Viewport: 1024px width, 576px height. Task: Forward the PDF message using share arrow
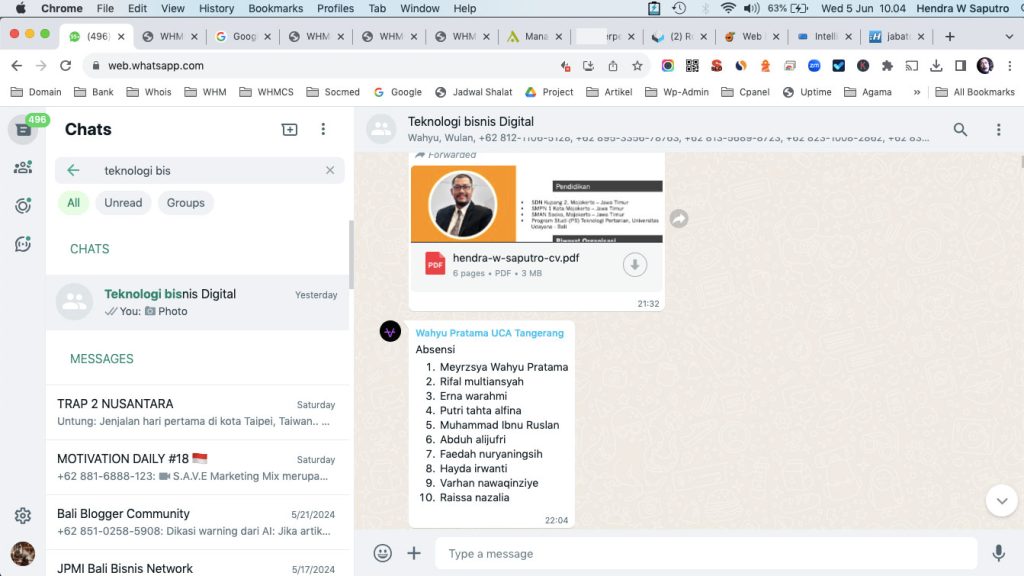[x=679, y=218]
